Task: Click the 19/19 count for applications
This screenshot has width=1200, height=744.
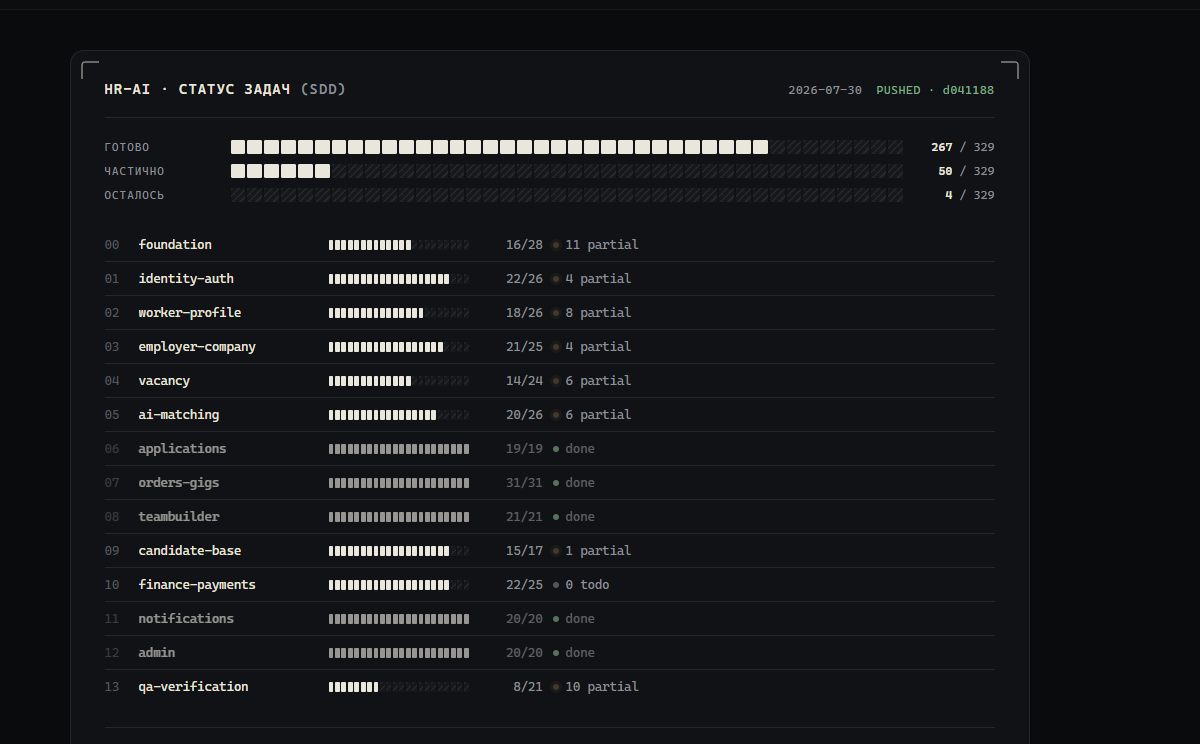Action: pos(524,449)
